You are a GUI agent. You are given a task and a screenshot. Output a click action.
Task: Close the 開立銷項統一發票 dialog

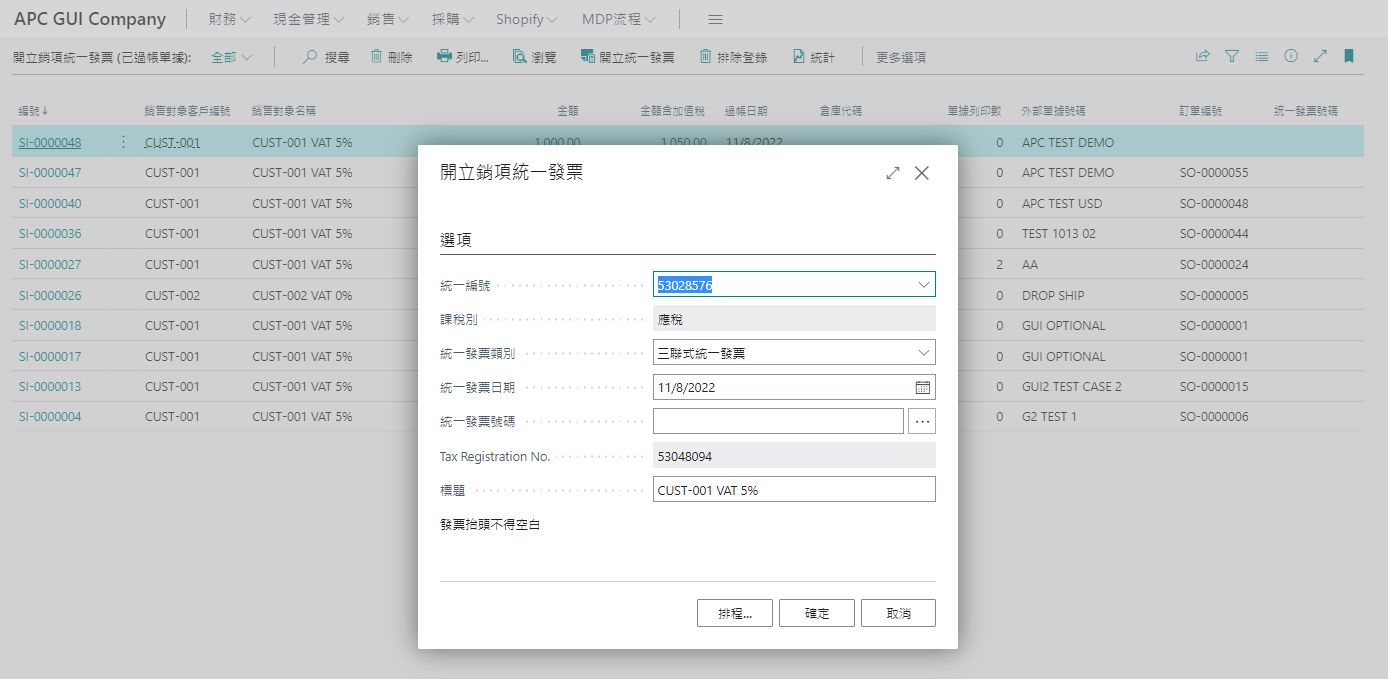point(922,173)
